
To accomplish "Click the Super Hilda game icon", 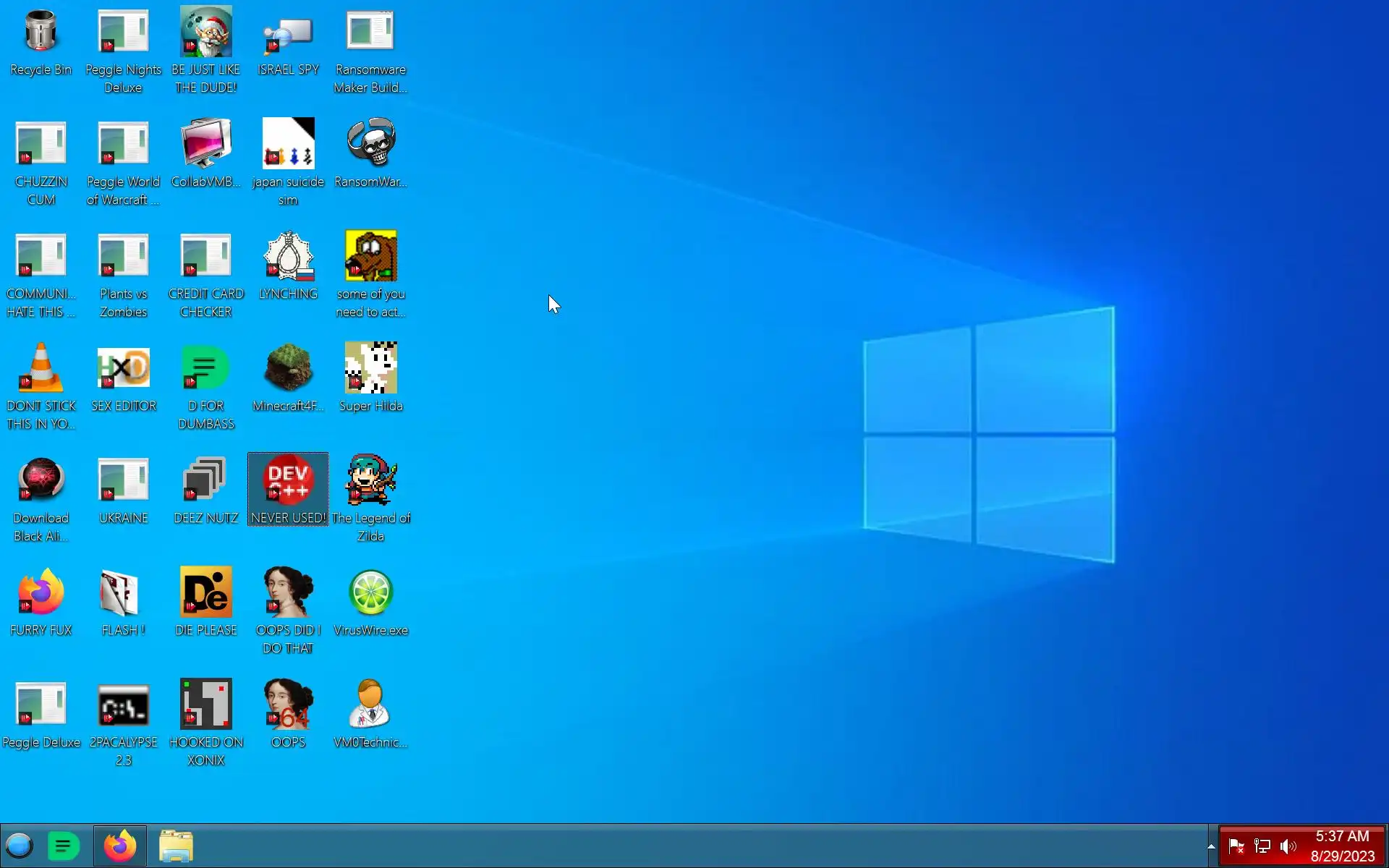I will [370, 367].
